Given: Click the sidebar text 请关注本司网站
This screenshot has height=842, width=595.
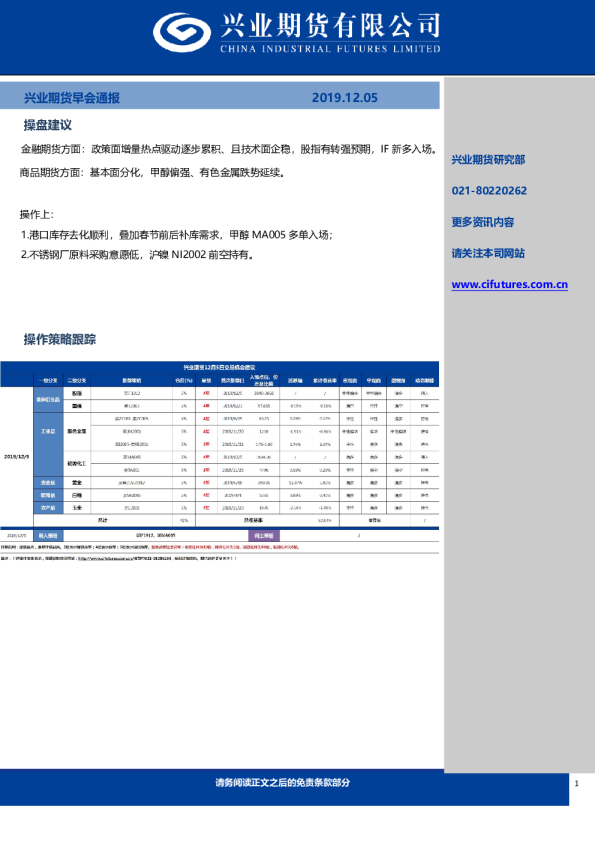Looking at the screenshot, I should 488,253.
